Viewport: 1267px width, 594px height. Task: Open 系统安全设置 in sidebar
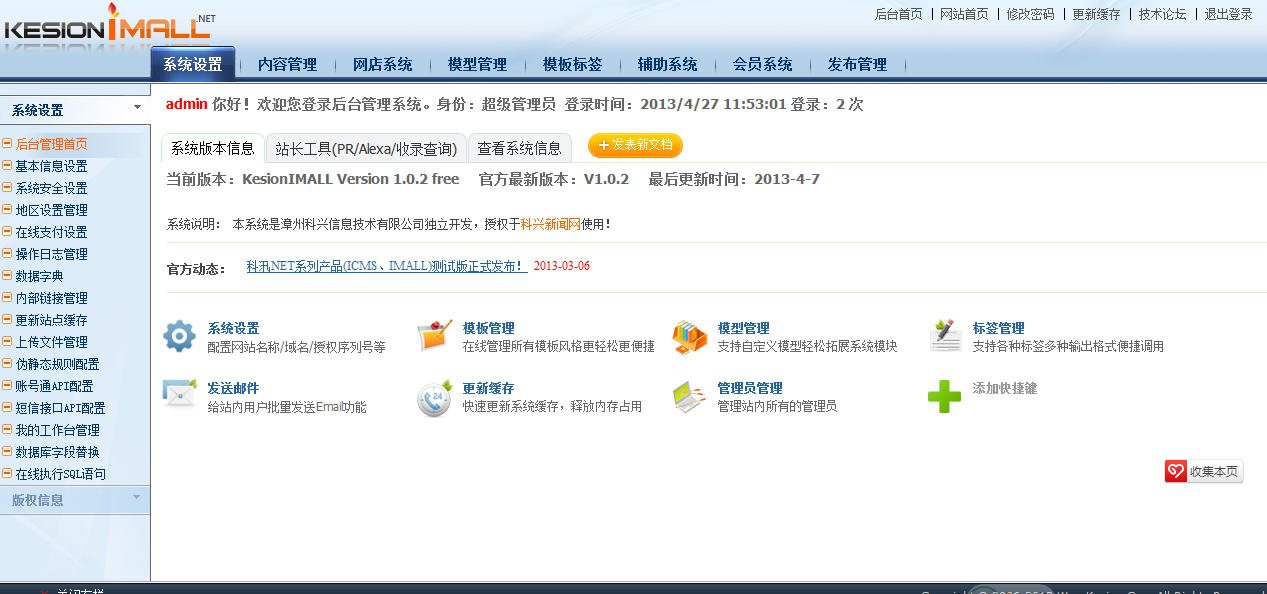click(51, 188)
